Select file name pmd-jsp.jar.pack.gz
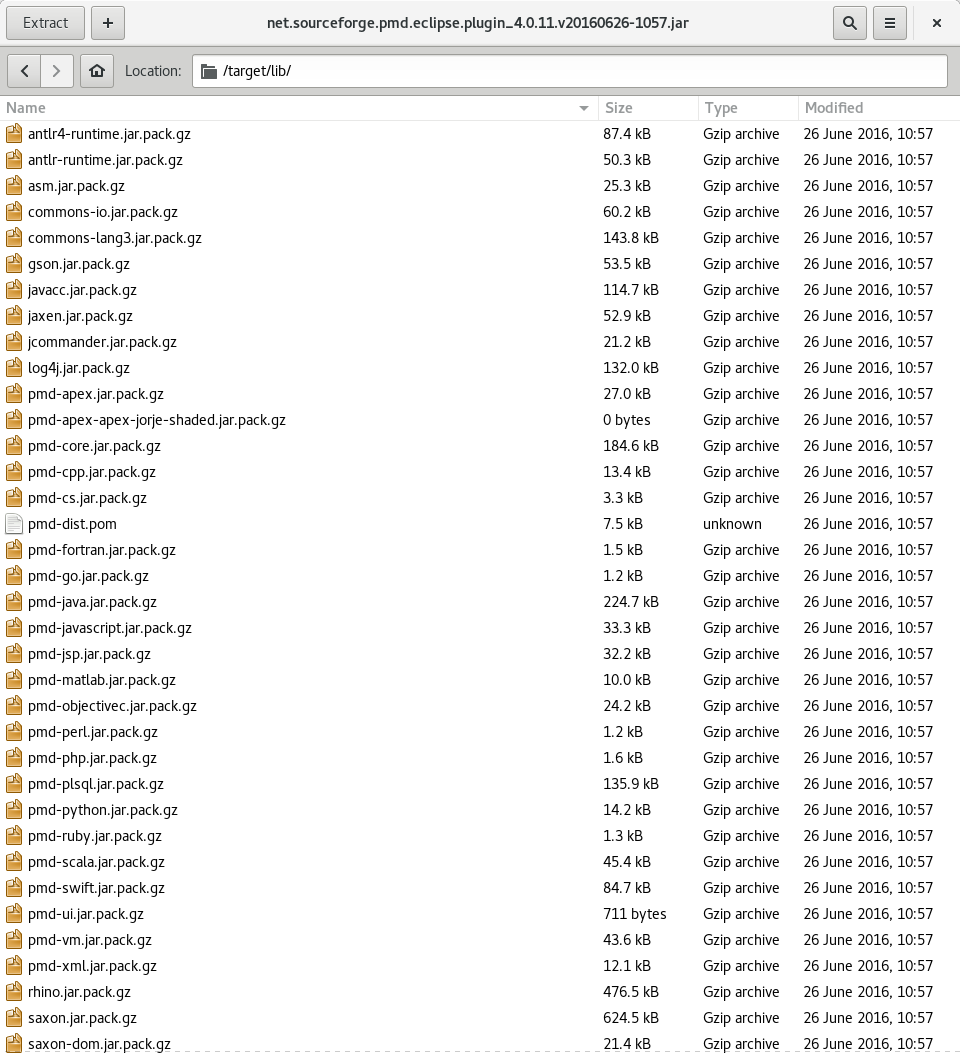Image resolution: width=960 pixels, height=1053 pixels. pos(89,654)
